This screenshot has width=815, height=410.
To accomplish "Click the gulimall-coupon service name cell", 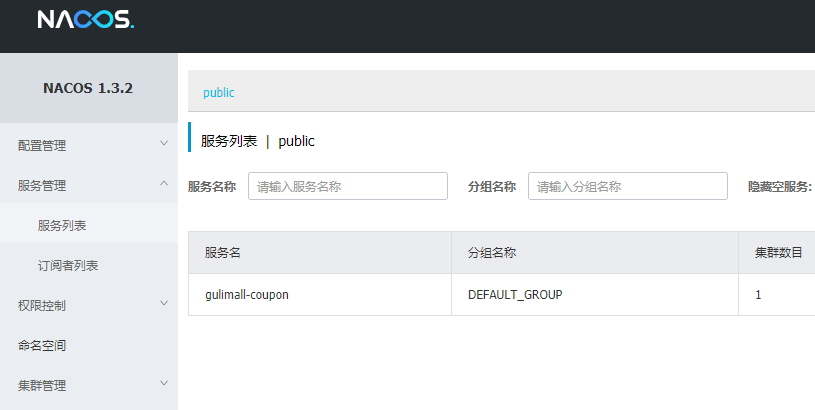I will [x=320, y=295].
